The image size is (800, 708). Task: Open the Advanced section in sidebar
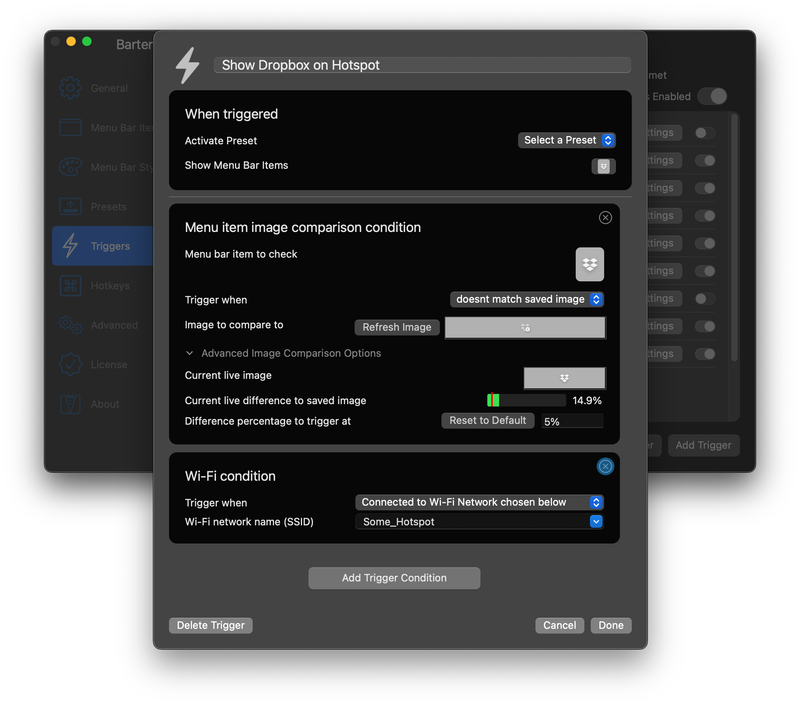100,325
